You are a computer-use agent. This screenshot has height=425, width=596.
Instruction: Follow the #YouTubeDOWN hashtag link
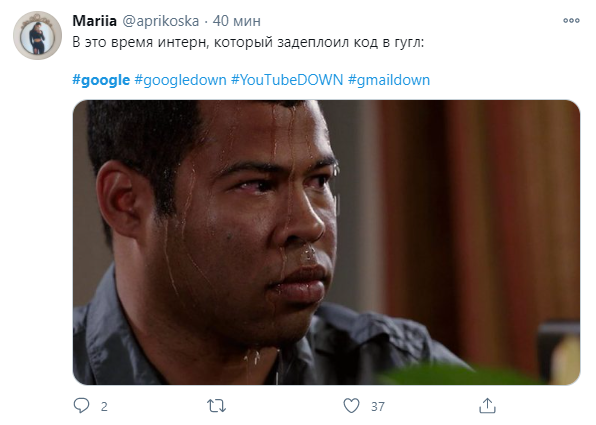point(287,80)
